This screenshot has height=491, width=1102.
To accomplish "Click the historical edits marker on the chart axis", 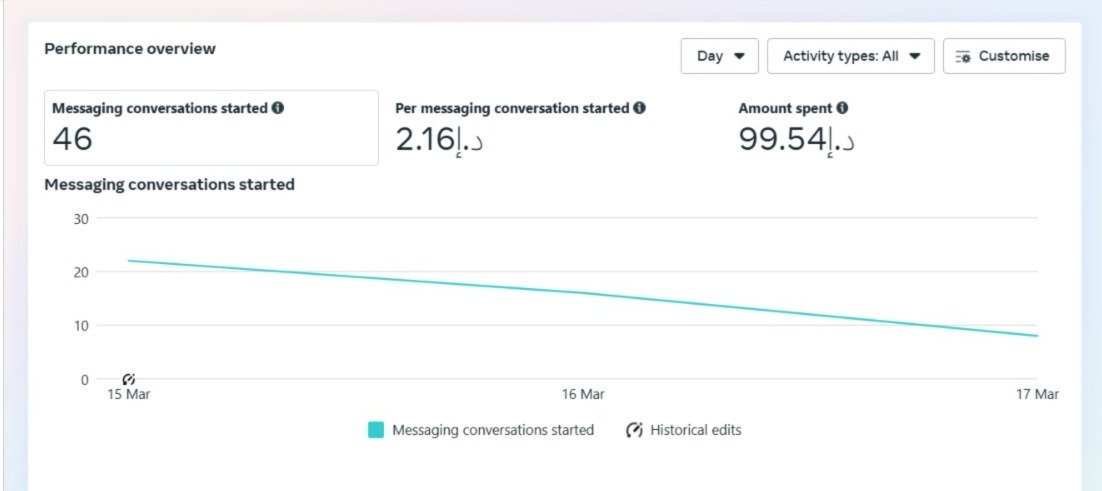I will (x=128, y=379).
